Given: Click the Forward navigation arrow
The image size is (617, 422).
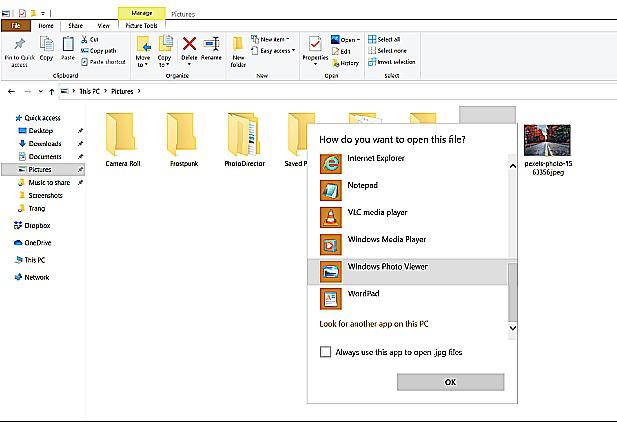Looking at the screenshot, I should click(x=27, y=91).
